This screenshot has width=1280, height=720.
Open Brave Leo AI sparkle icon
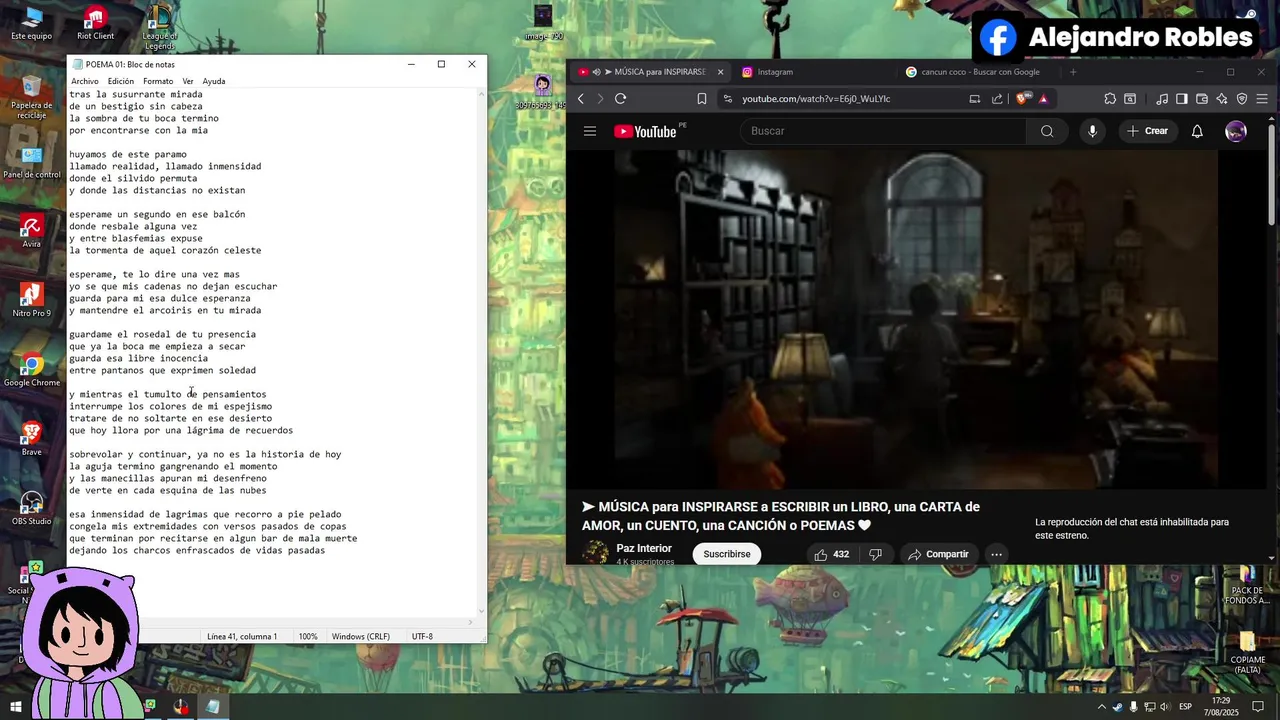[1222, 99]
